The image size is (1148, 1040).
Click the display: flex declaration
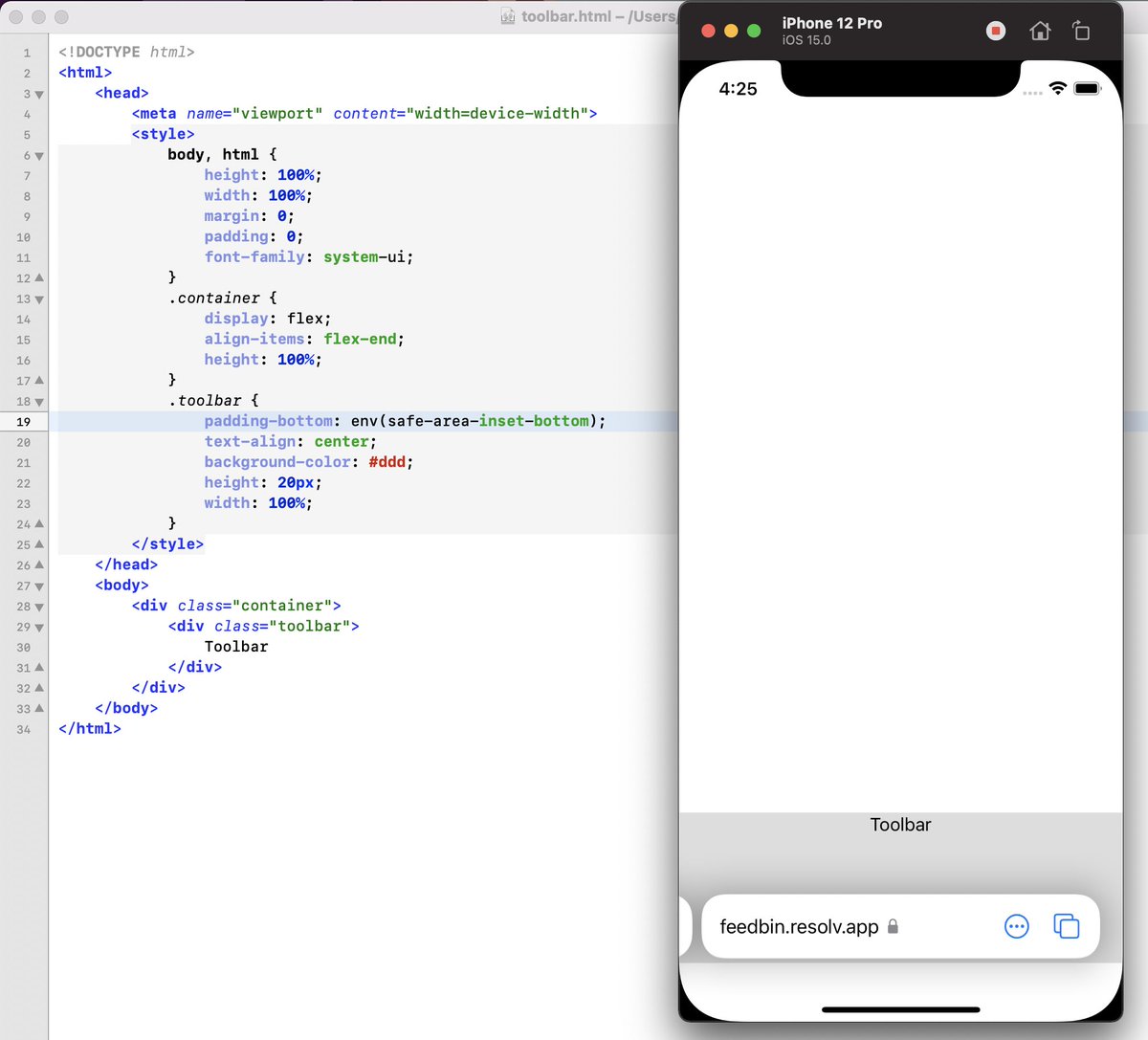268,319
